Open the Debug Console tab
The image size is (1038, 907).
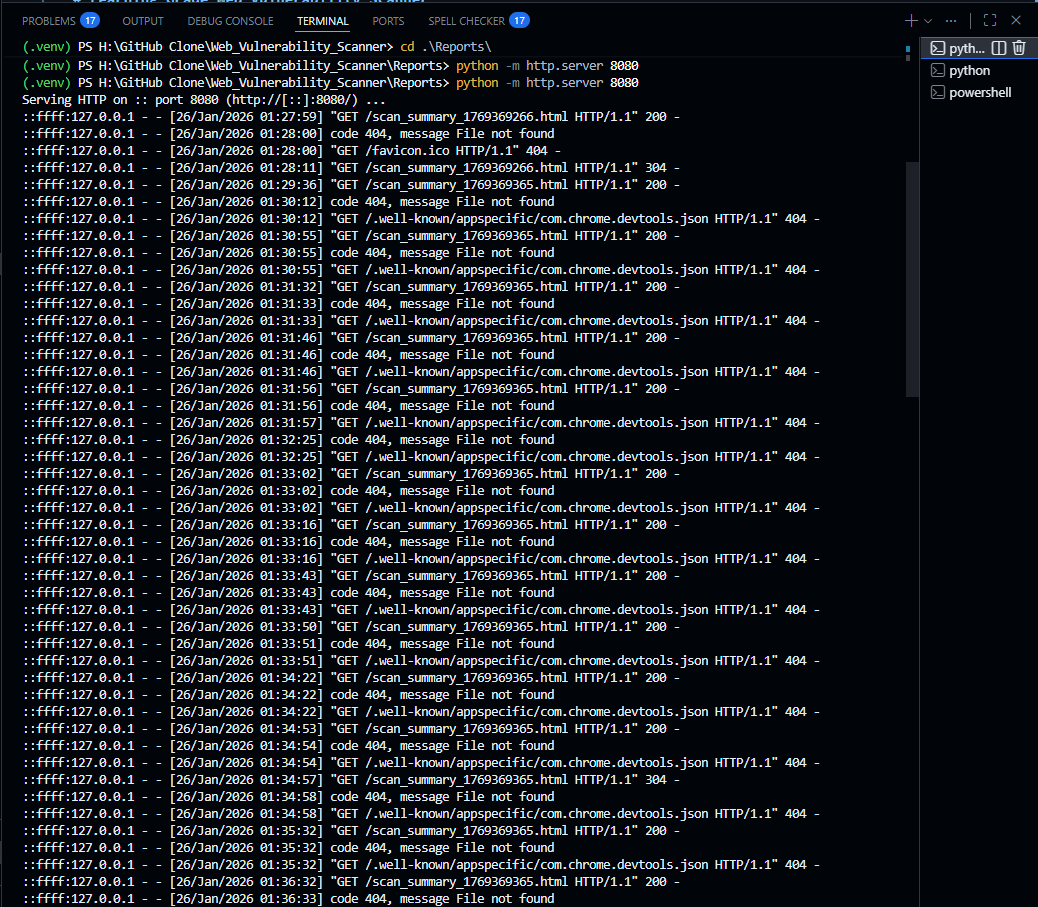click(230, 21)
